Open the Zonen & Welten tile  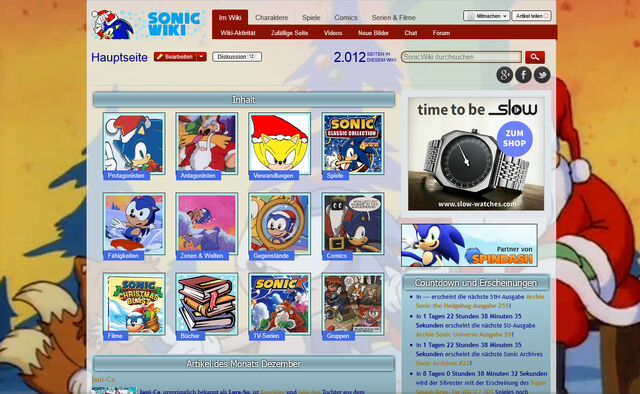click(x=207, y=223)
